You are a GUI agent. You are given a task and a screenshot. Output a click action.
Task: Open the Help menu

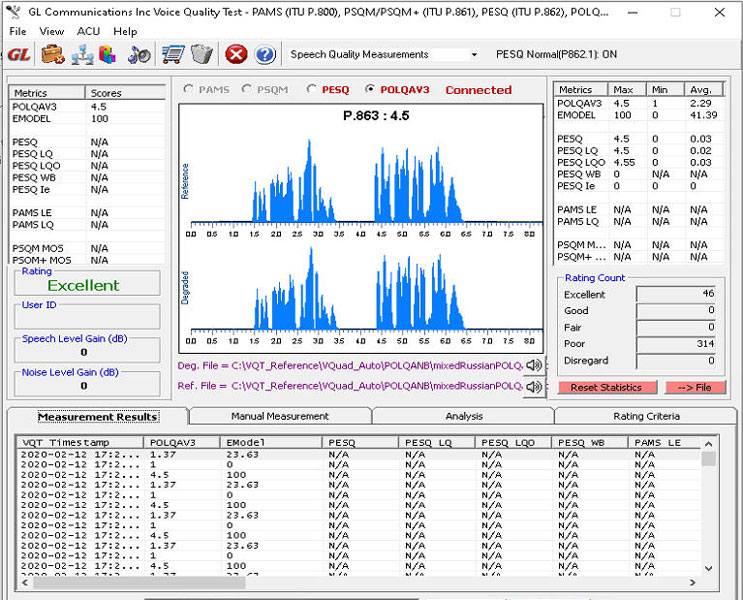click(125, 31)
